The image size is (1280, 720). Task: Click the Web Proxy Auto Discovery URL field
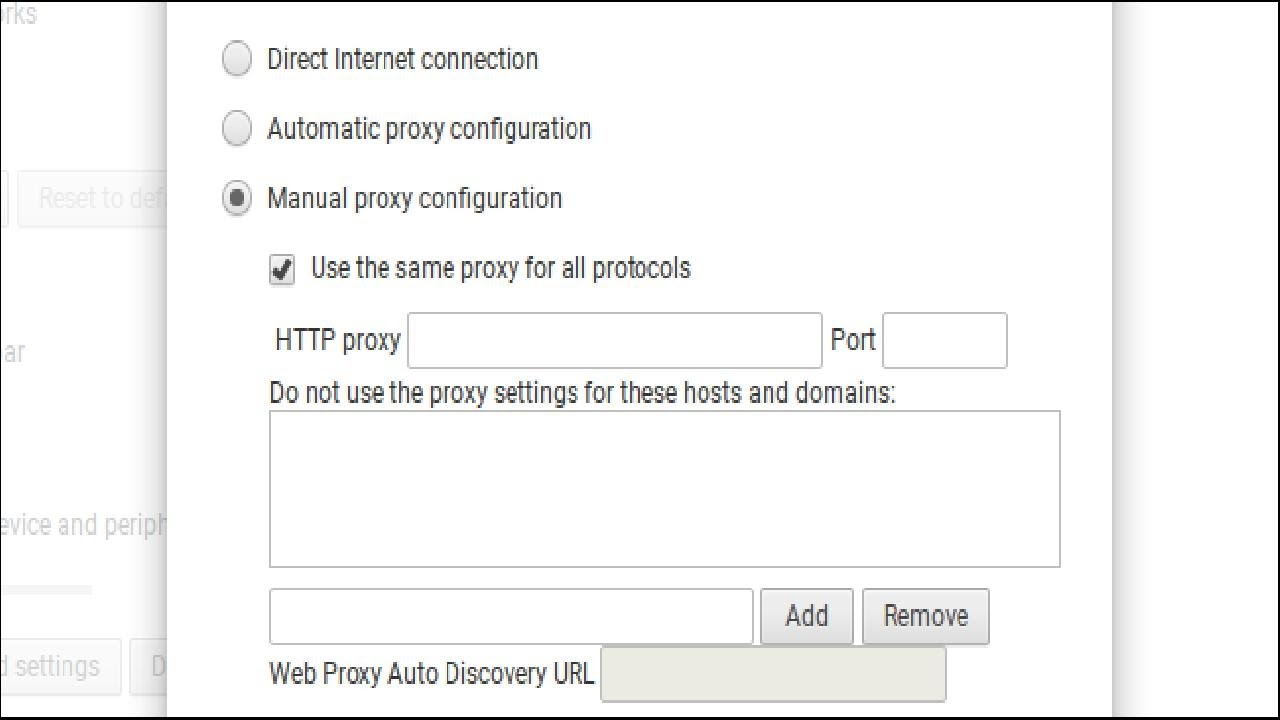tap(772, 674)
